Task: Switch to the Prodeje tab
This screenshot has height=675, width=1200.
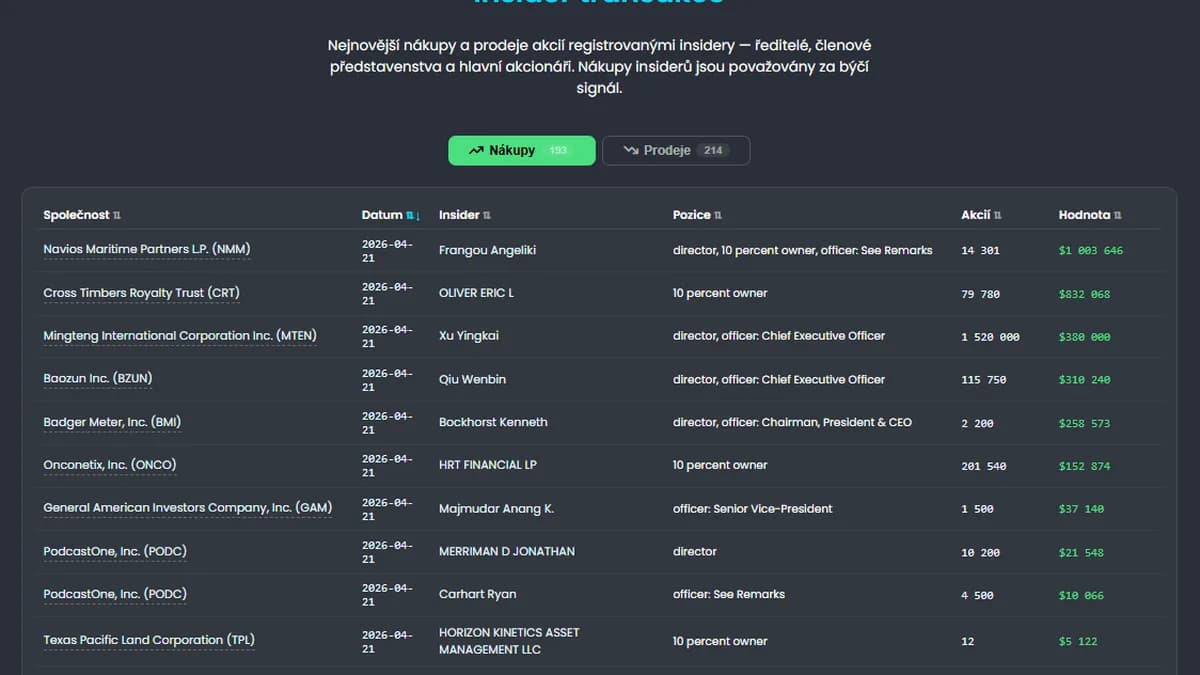Action: coord(676,150)
